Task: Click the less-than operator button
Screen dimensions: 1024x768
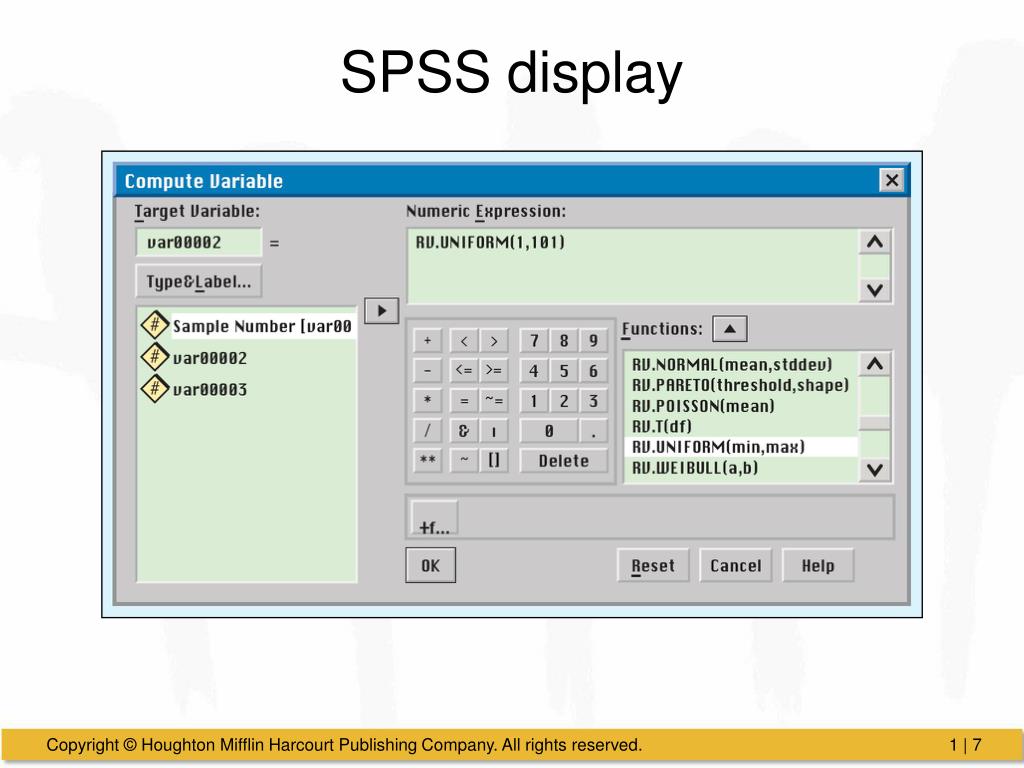Action: pos(464,340)
